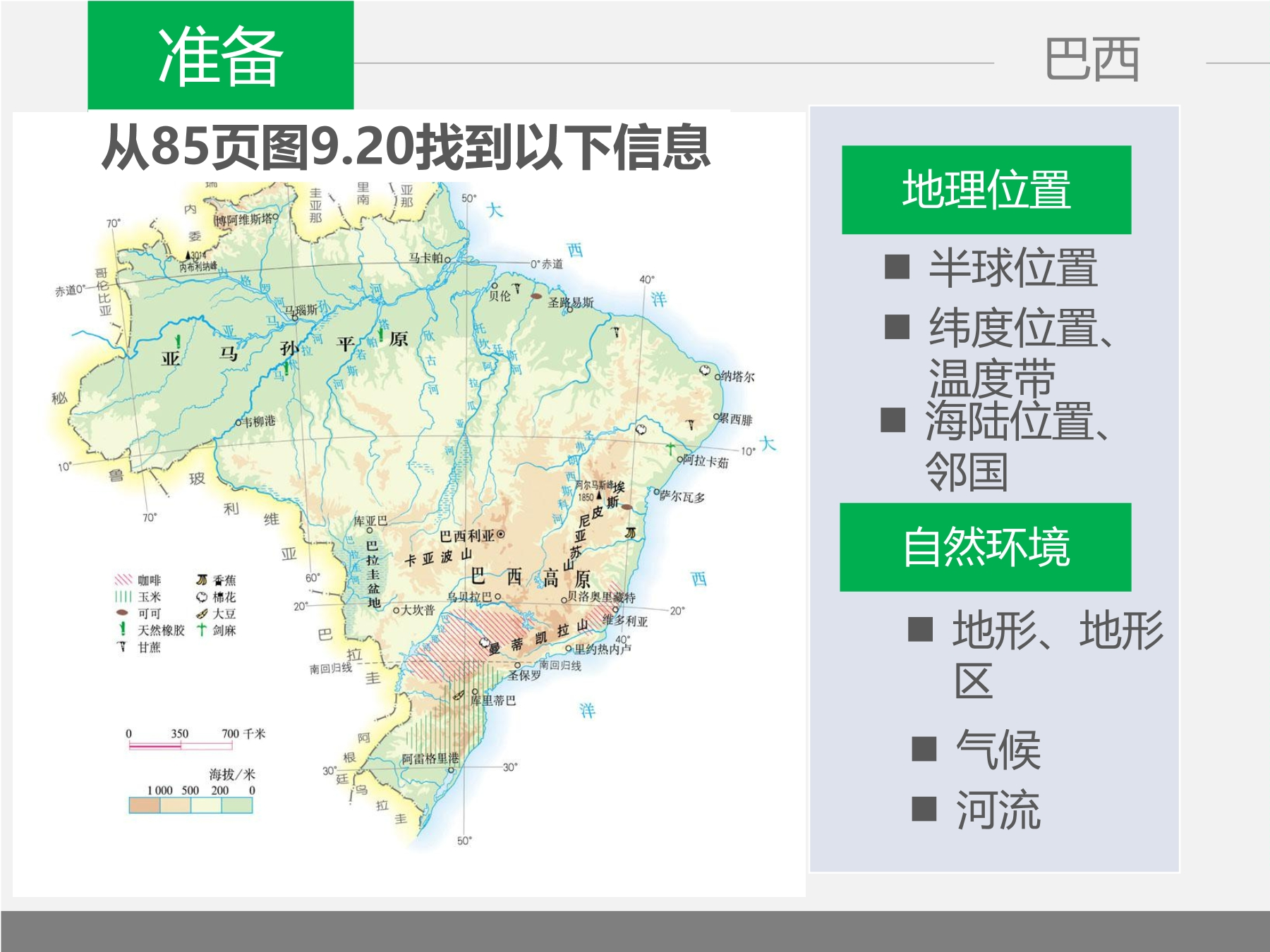Viewport: 1270px width, 952px height.
Task: Click the coffee hatch symbol in legend
Action: (x=123, y=580)
